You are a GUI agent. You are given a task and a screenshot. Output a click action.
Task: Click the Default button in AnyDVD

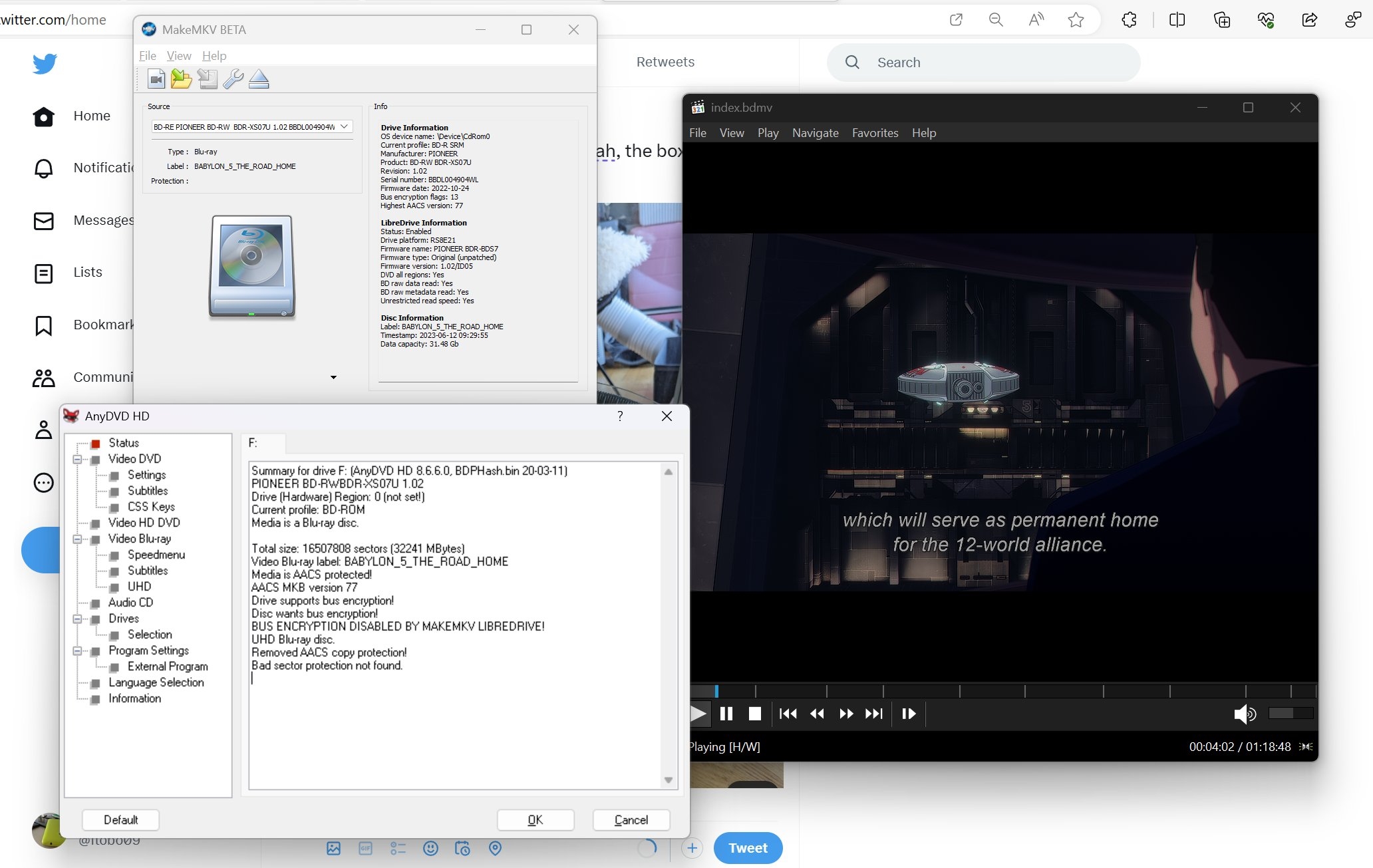120,819
